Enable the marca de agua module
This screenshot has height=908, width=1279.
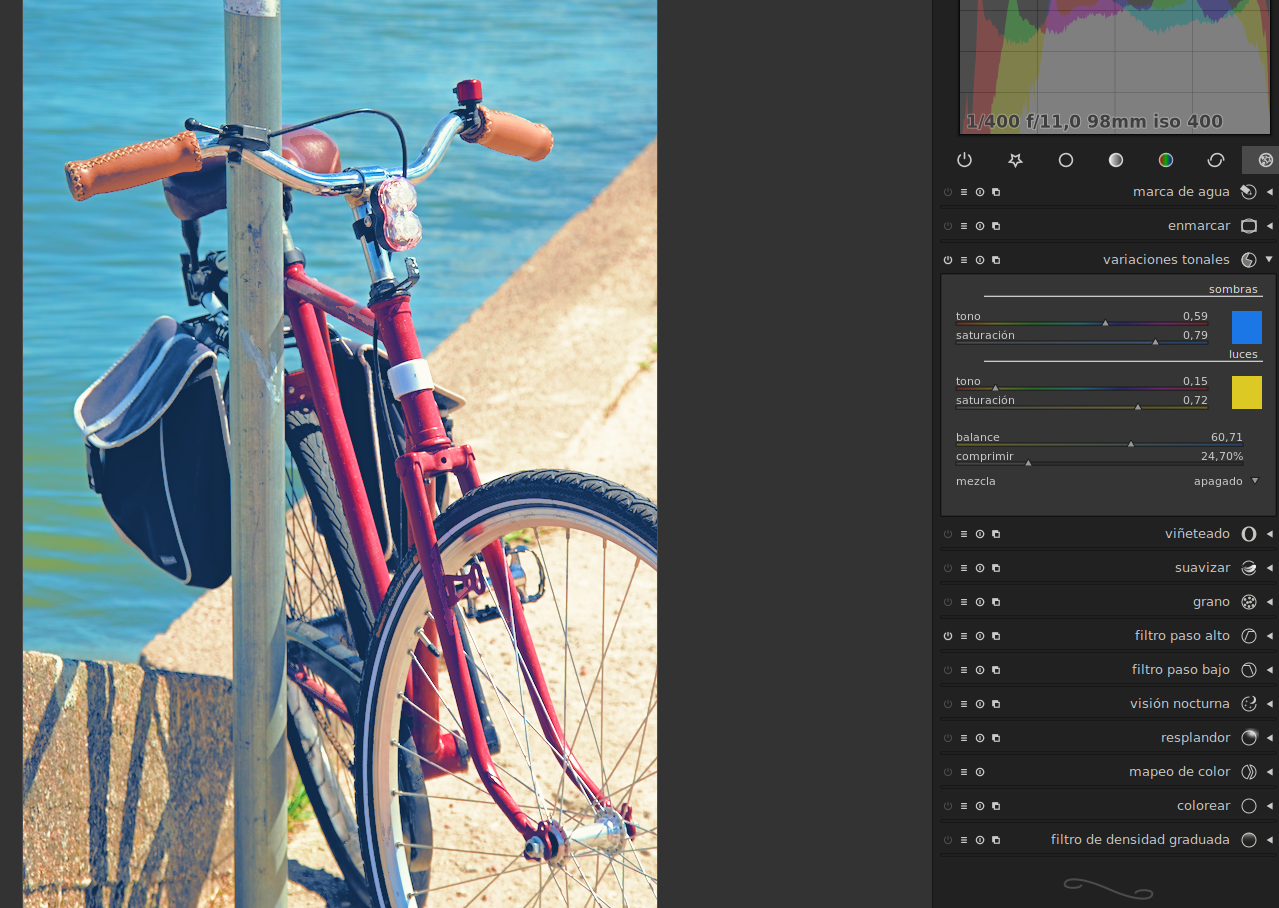[948, 192]
